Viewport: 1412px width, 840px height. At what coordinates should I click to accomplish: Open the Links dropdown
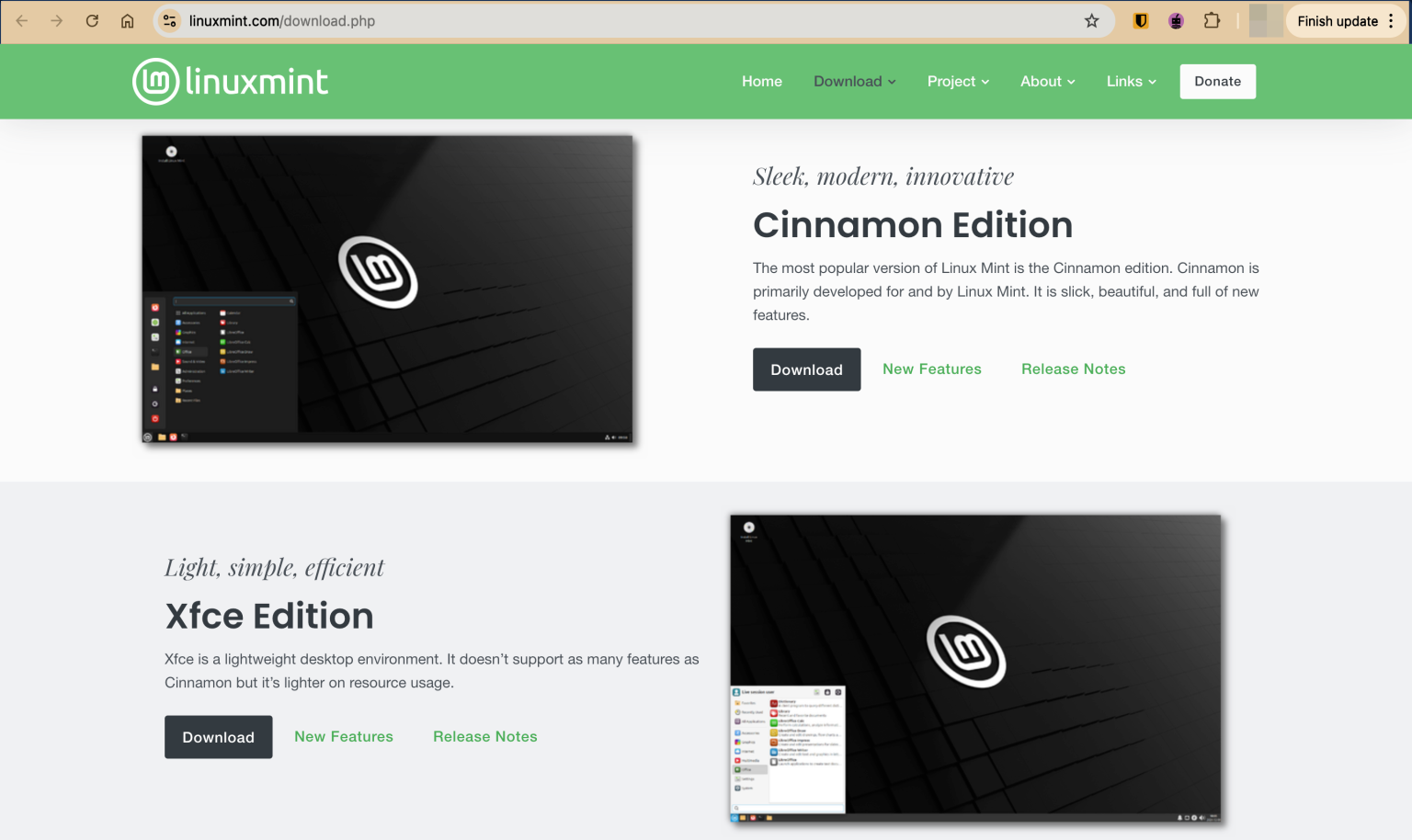tap(1130, 81)
